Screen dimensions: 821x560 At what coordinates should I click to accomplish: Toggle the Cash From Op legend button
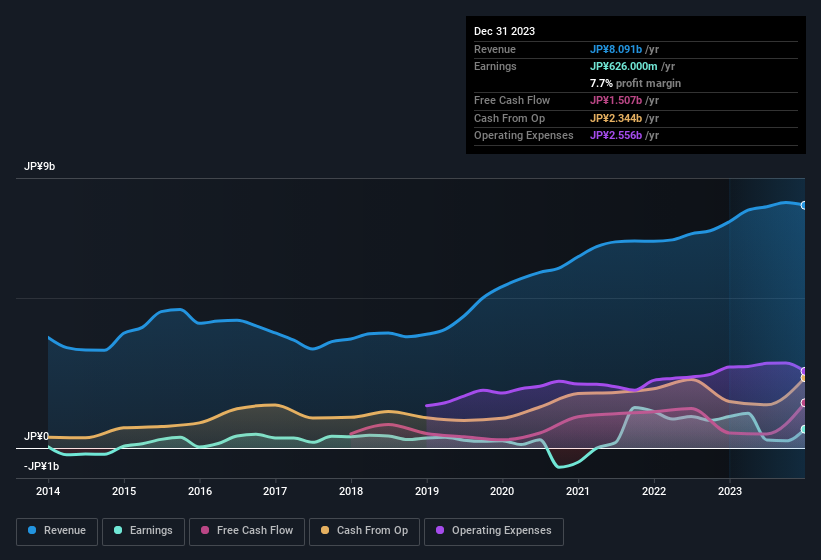(364, 532)
